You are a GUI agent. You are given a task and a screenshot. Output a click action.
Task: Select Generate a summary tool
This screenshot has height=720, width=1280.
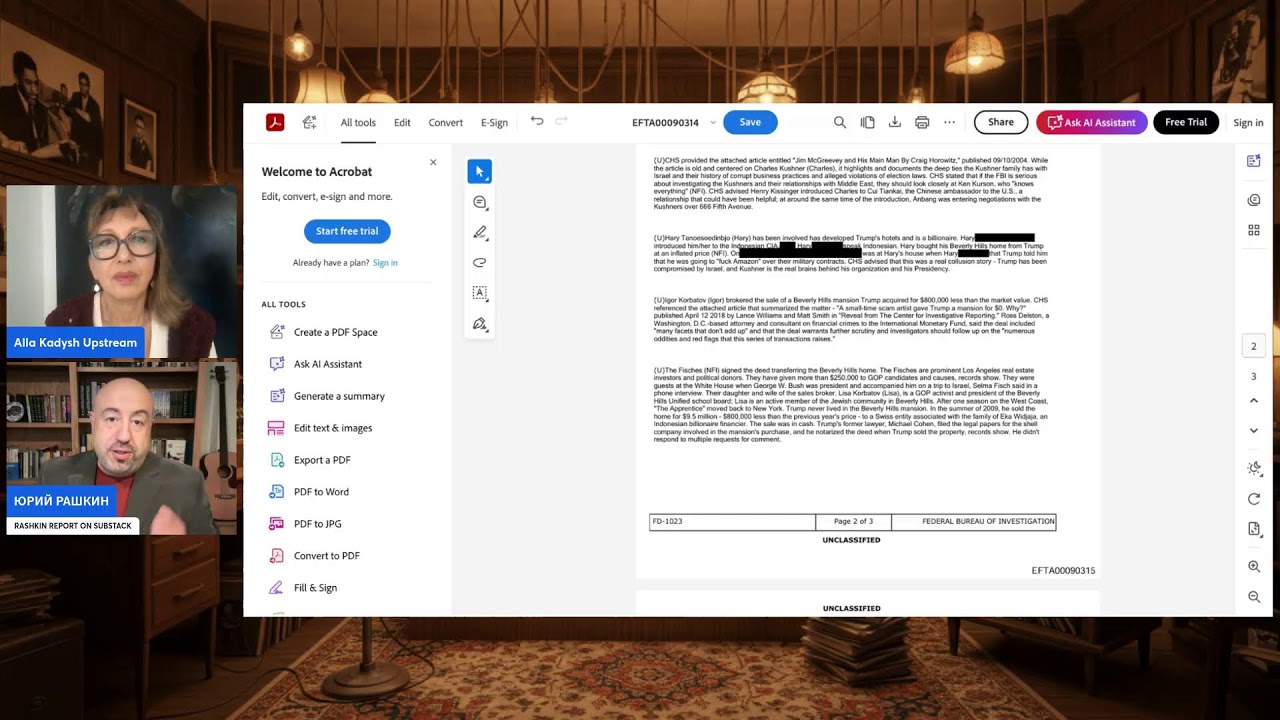[x=339, y=396]
